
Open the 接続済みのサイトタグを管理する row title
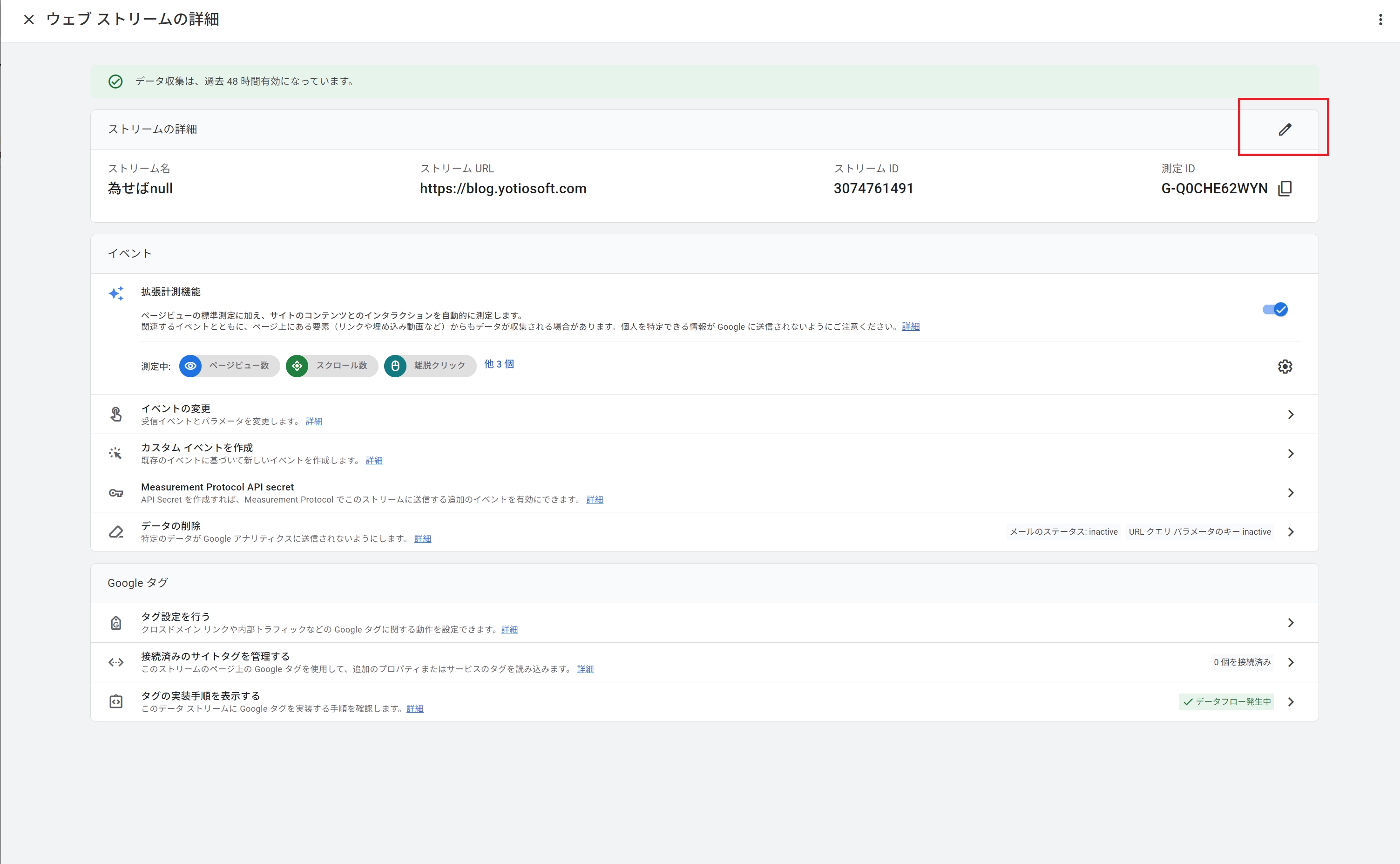click(216, 656)
